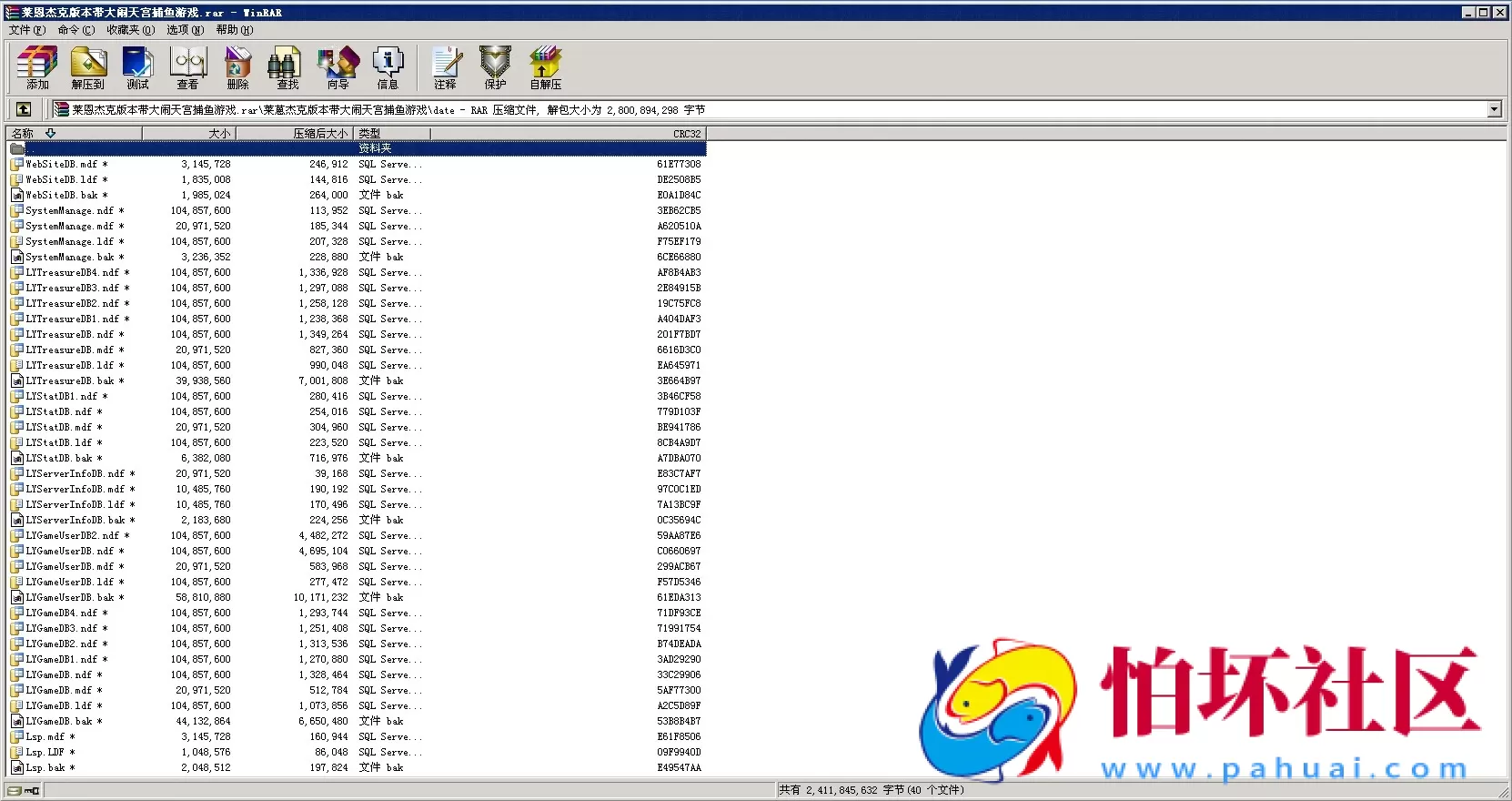Click the 保护 (Protect) toolbar icon
The width and height of the screenshot is (1512, 801).
pos(495,68)
